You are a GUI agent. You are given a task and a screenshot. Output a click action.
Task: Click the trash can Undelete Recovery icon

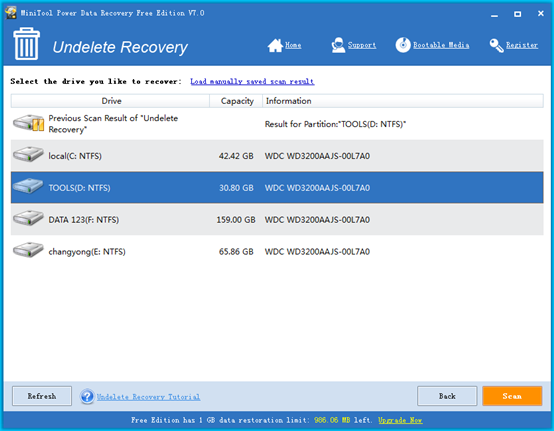coord(26,43)
